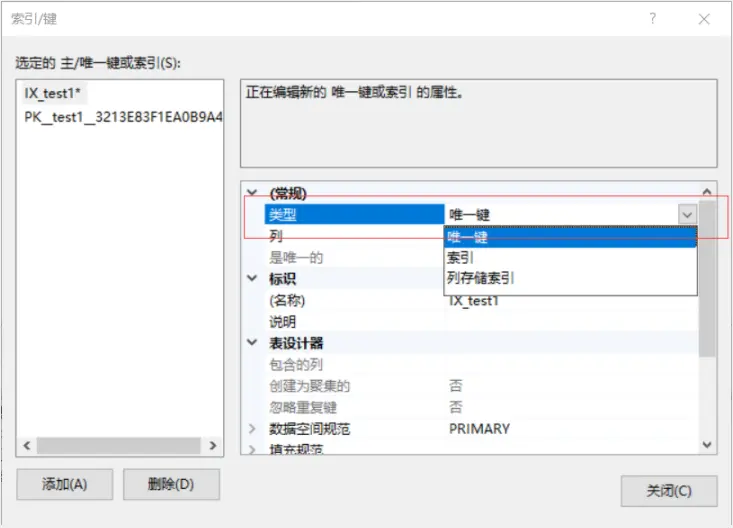This screenshot has width=733, height=528.
Task: Click the IX_test1 name value field
Action: pos(573,301)
